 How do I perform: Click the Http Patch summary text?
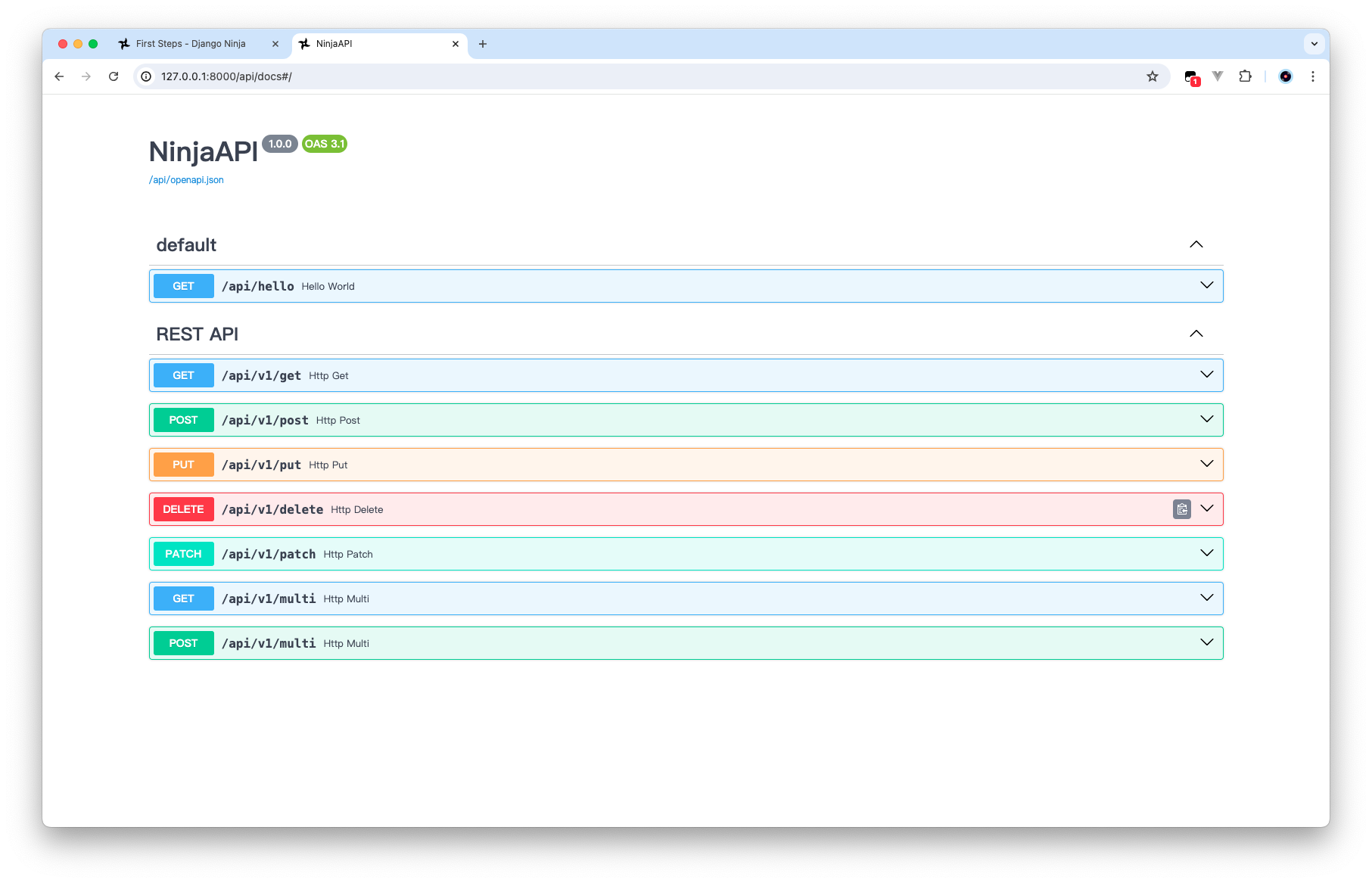point(348,554)
